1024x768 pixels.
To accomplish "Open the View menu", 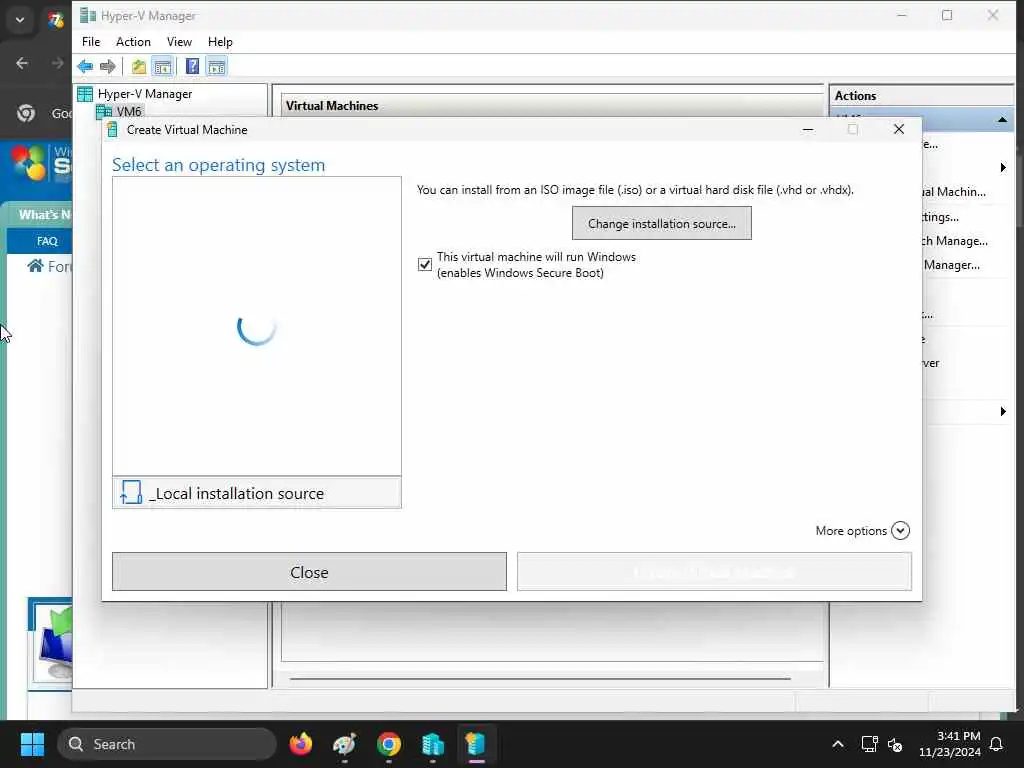I will tap(179, 42).
